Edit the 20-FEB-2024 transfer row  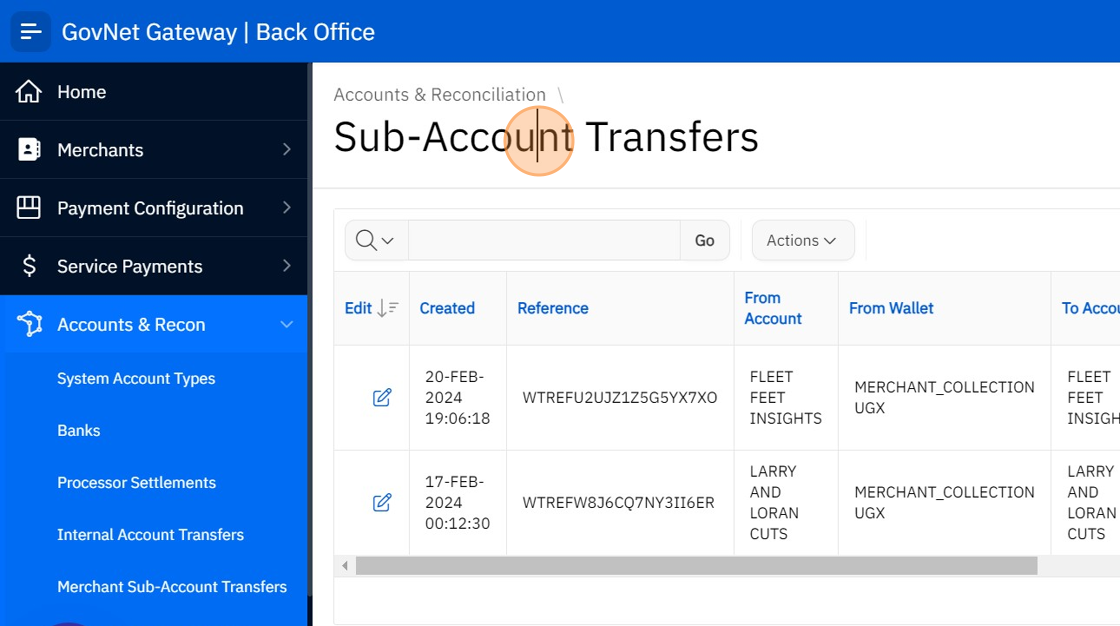click(x=382, y=398)
